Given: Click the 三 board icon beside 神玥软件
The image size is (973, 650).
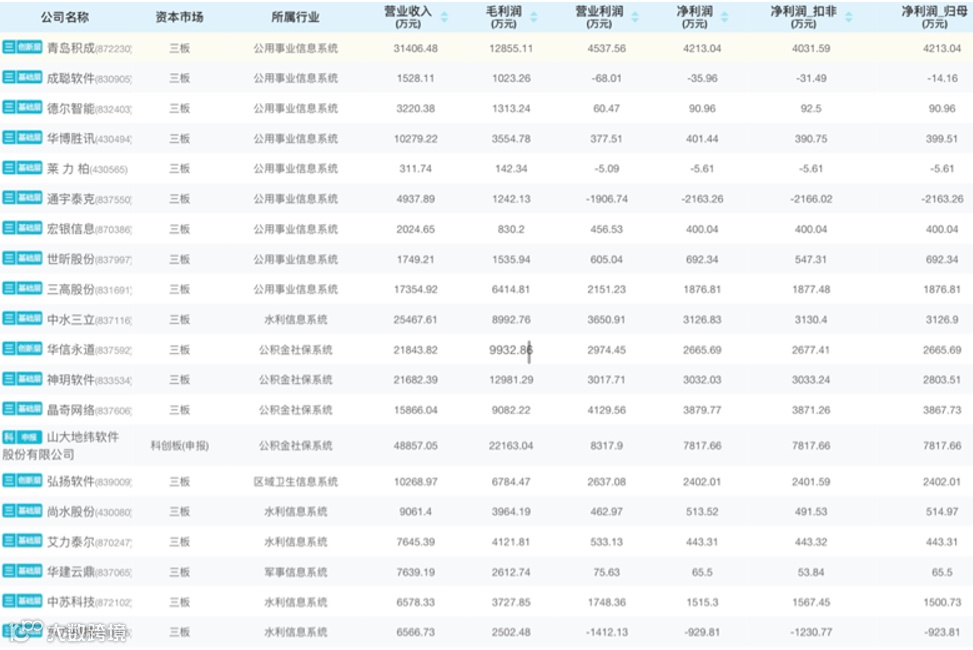Looking at the screenshot, I should pos(9,378).
